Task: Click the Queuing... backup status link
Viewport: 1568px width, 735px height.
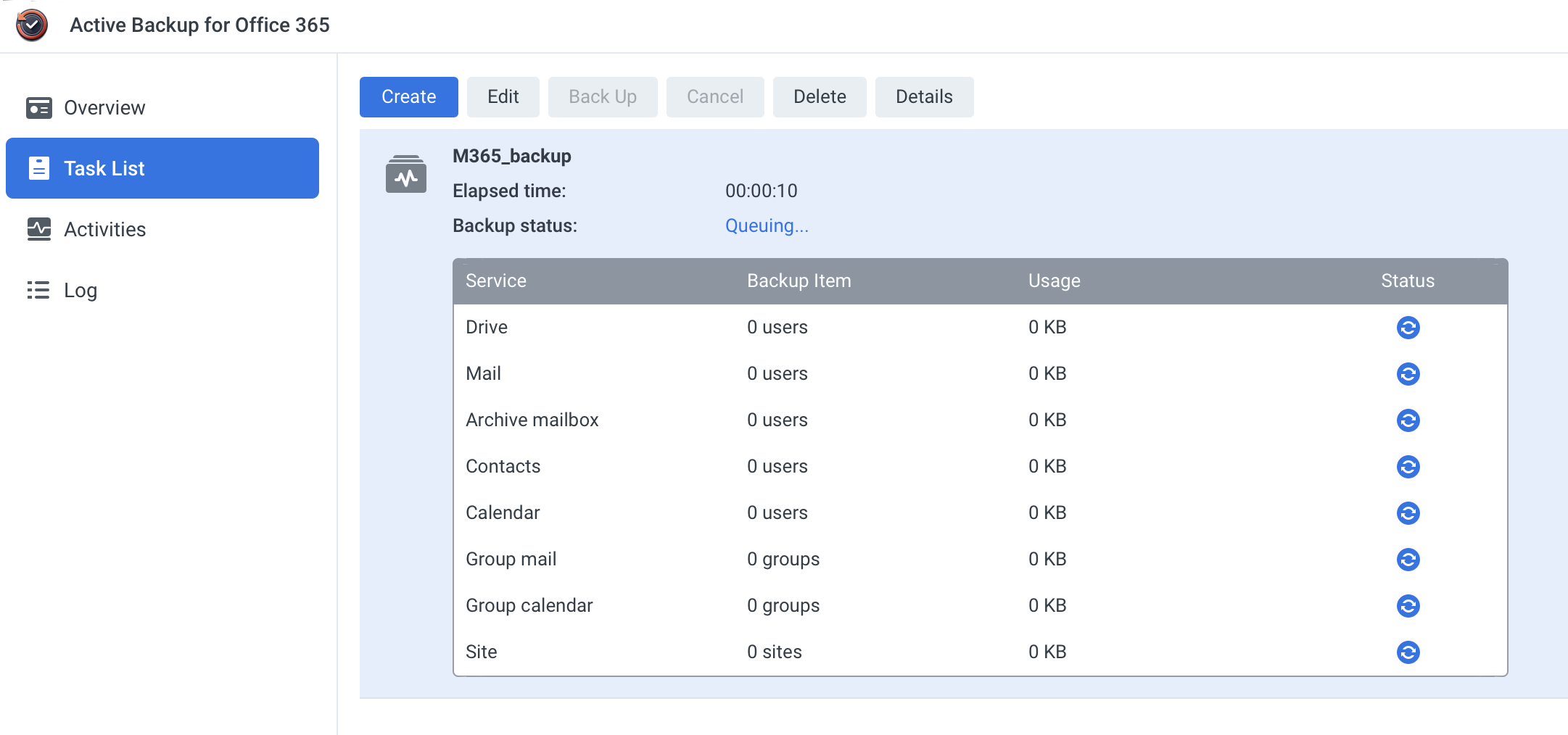Action: click(x=766, y=226)
